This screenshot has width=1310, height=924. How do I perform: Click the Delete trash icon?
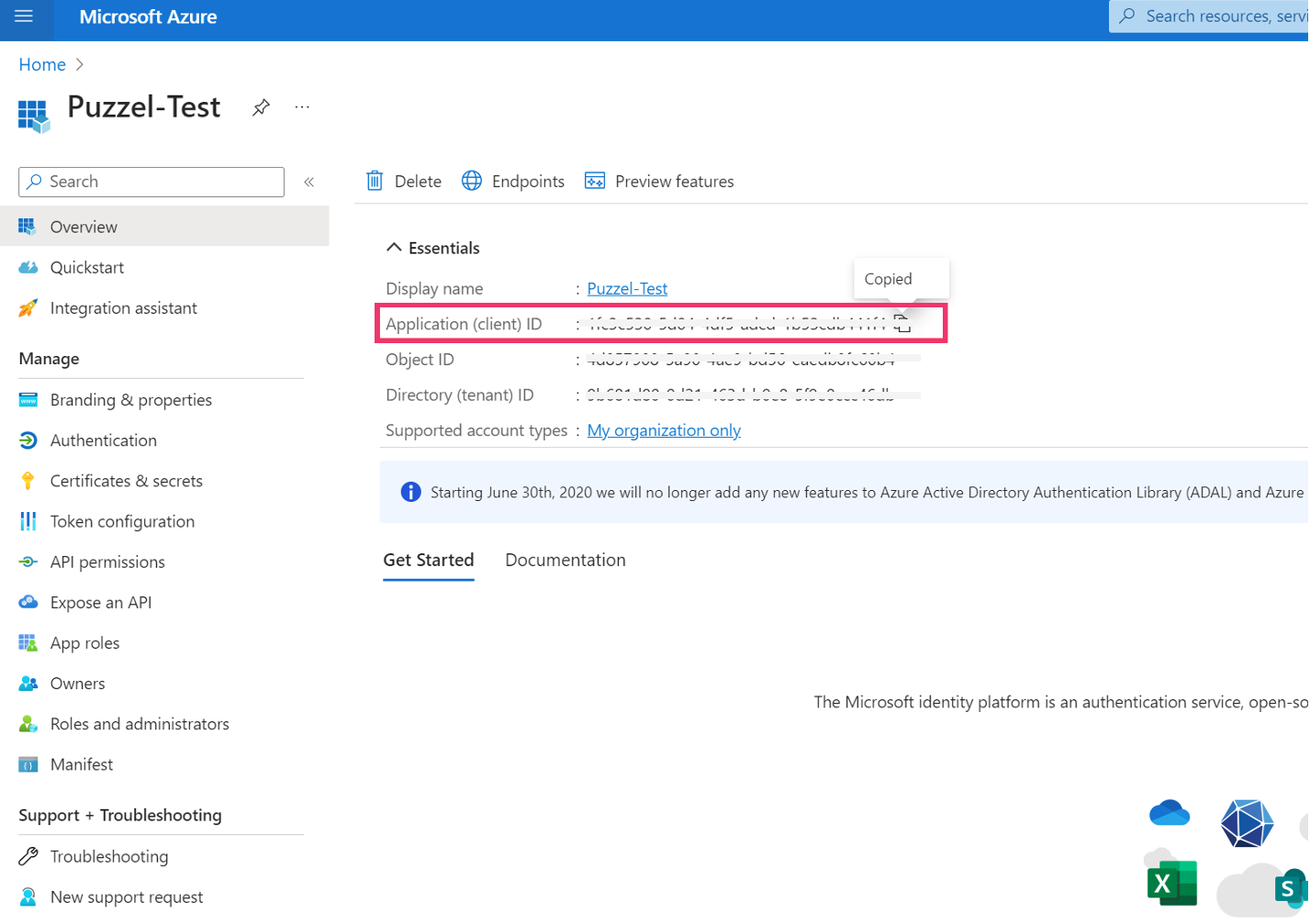point(375,181)
